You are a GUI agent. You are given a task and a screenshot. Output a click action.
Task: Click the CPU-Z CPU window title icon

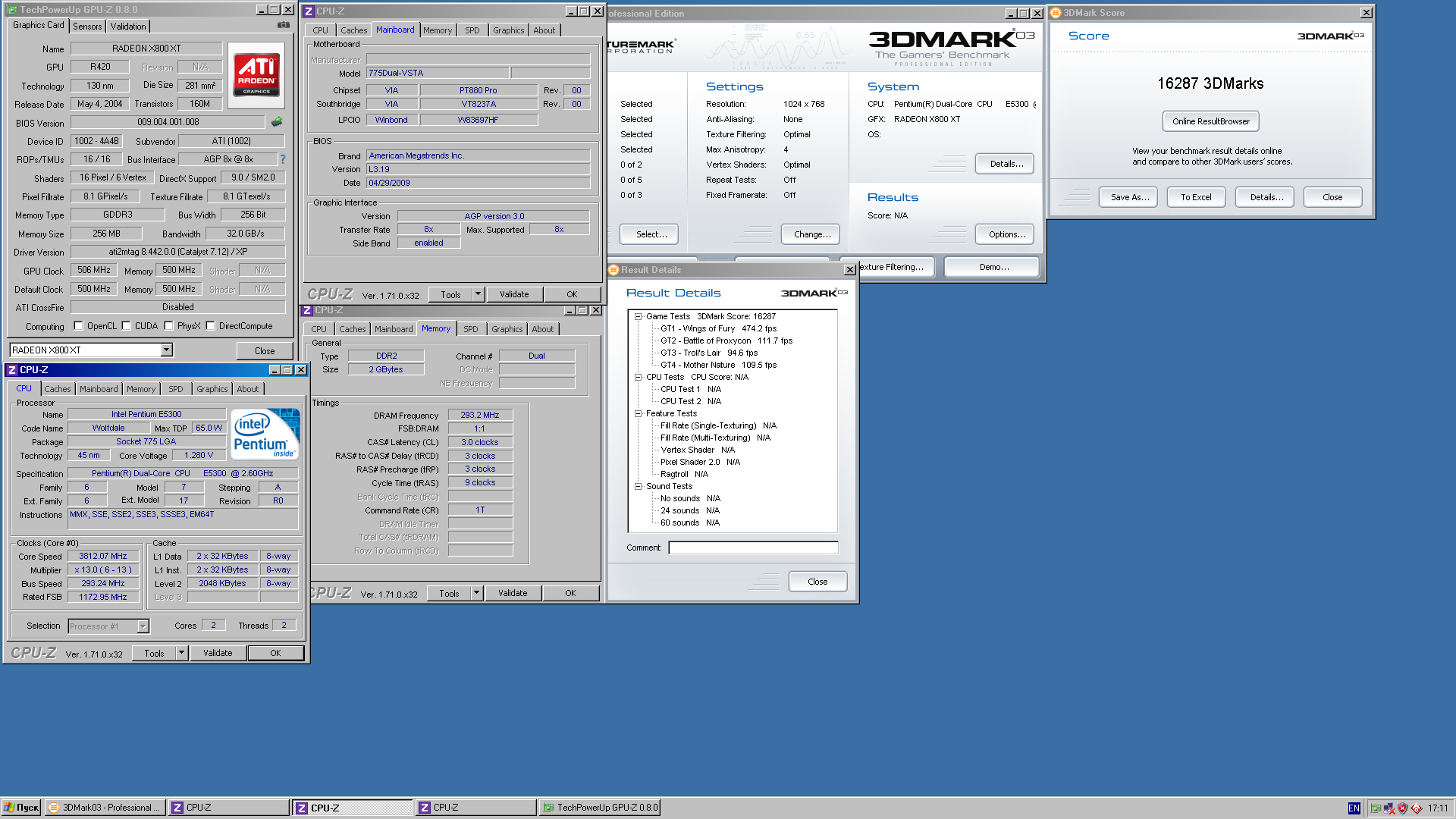point(12,370)
